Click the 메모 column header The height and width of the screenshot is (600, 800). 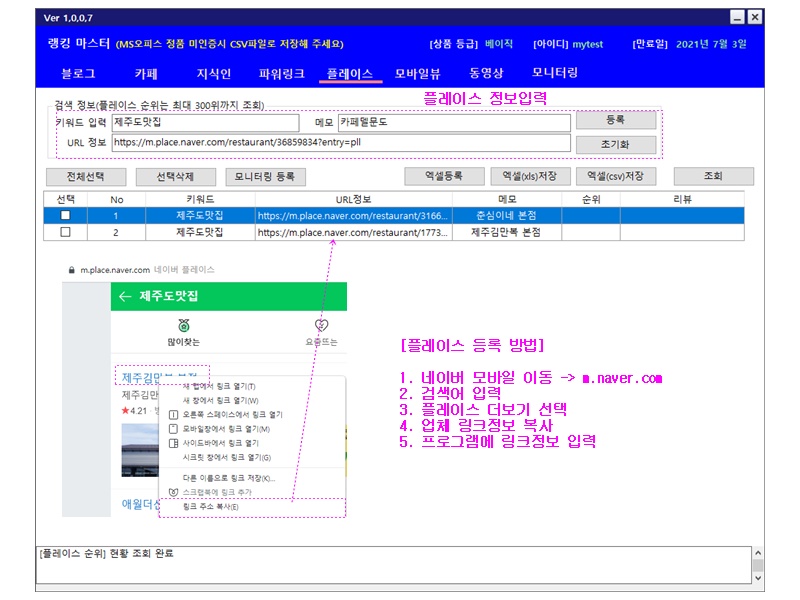coord(507,199)
